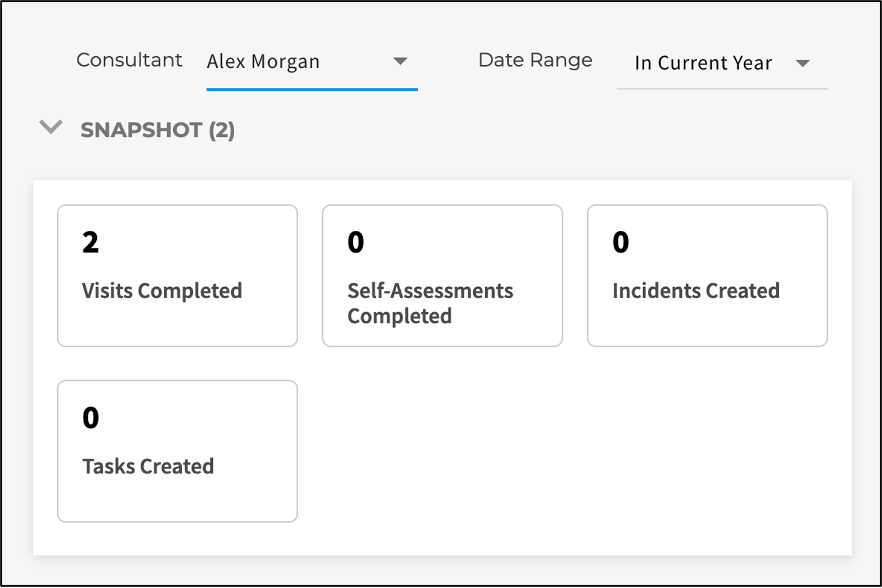Click the Visits Completed label text
Image resolution: width=882 pixels, height=588 pixels.
[162, 291]
